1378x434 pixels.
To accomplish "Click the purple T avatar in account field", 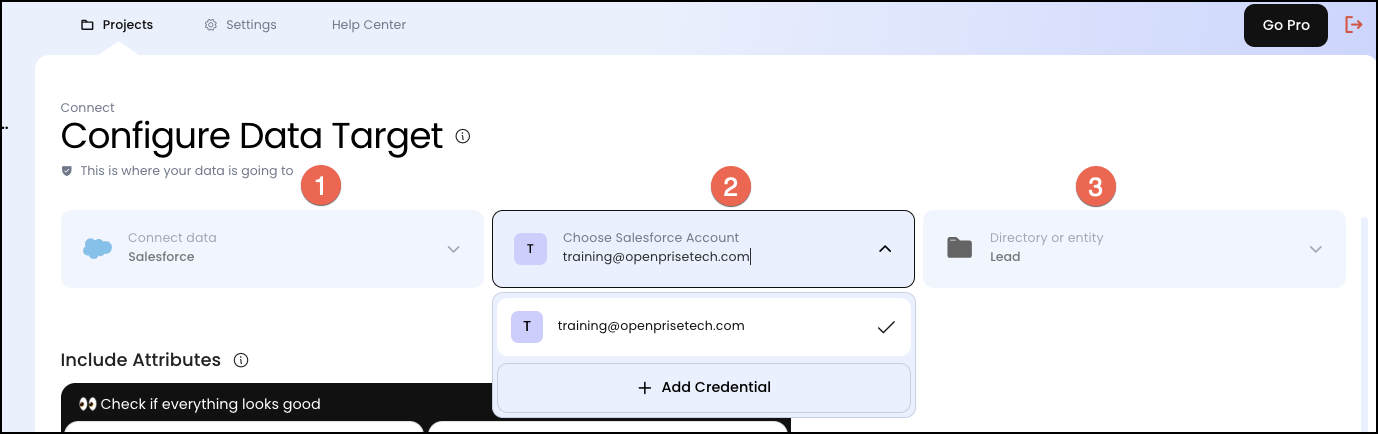I will coord(530,248).
